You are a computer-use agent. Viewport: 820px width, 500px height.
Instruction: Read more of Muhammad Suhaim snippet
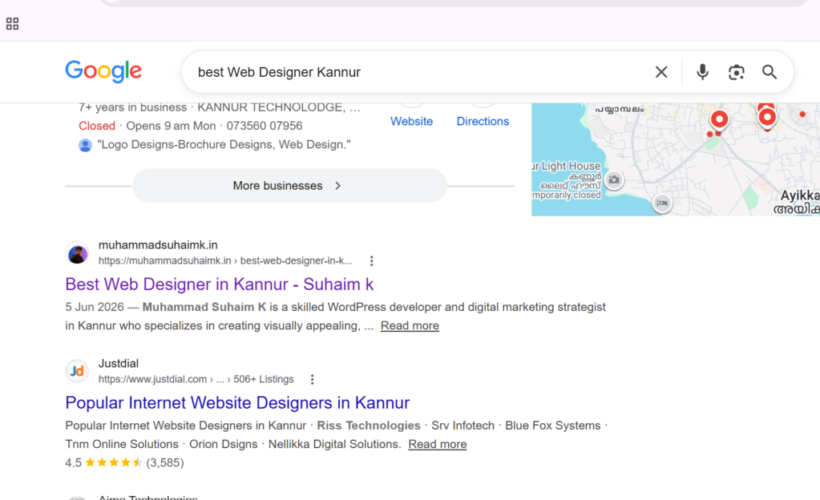[x=409, y=326]
